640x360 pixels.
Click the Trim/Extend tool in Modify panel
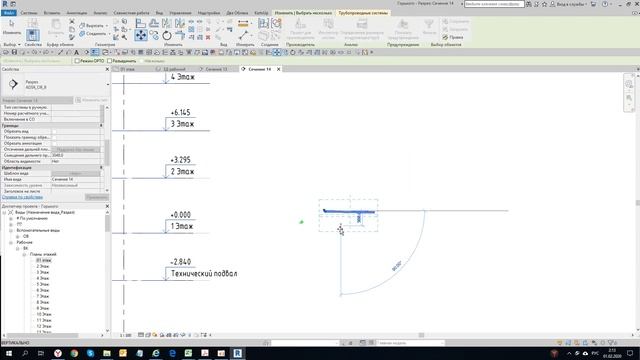pyautogui.click(x=180, y=36)
